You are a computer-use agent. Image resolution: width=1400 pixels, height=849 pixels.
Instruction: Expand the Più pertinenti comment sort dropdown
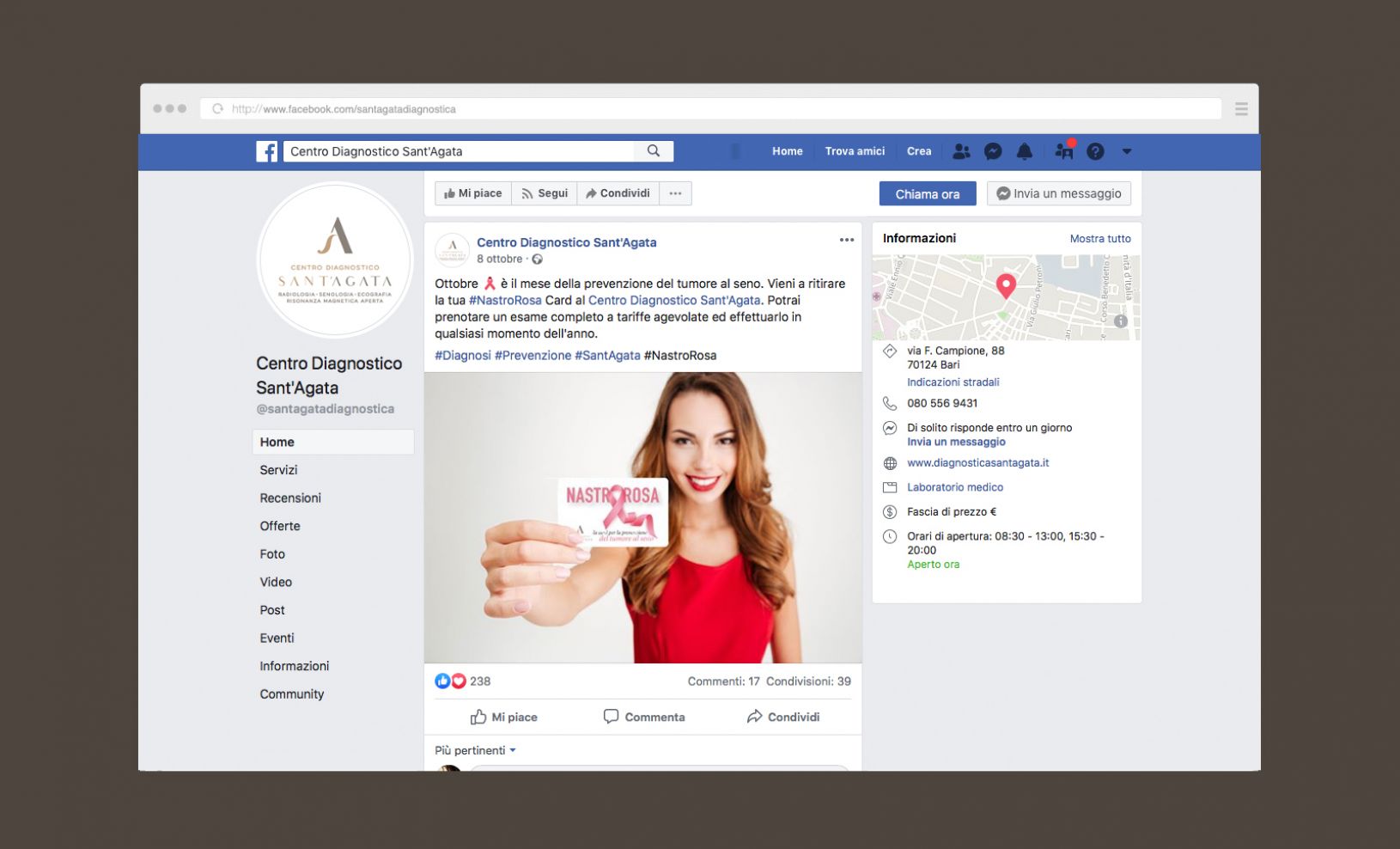click(x=476, y=750)
